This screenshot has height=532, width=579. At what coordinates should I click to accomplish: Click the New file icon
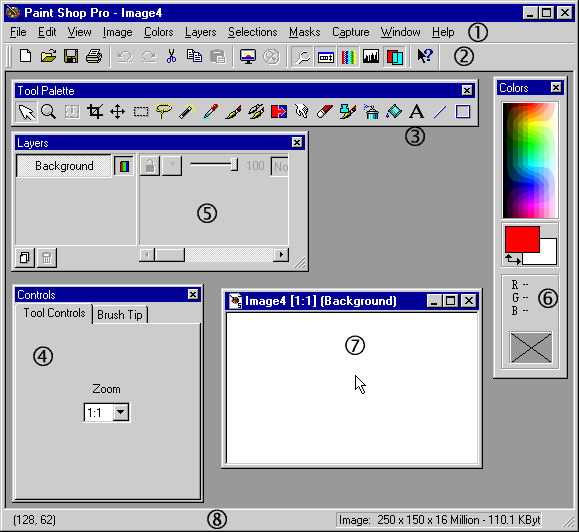(25, 56)
